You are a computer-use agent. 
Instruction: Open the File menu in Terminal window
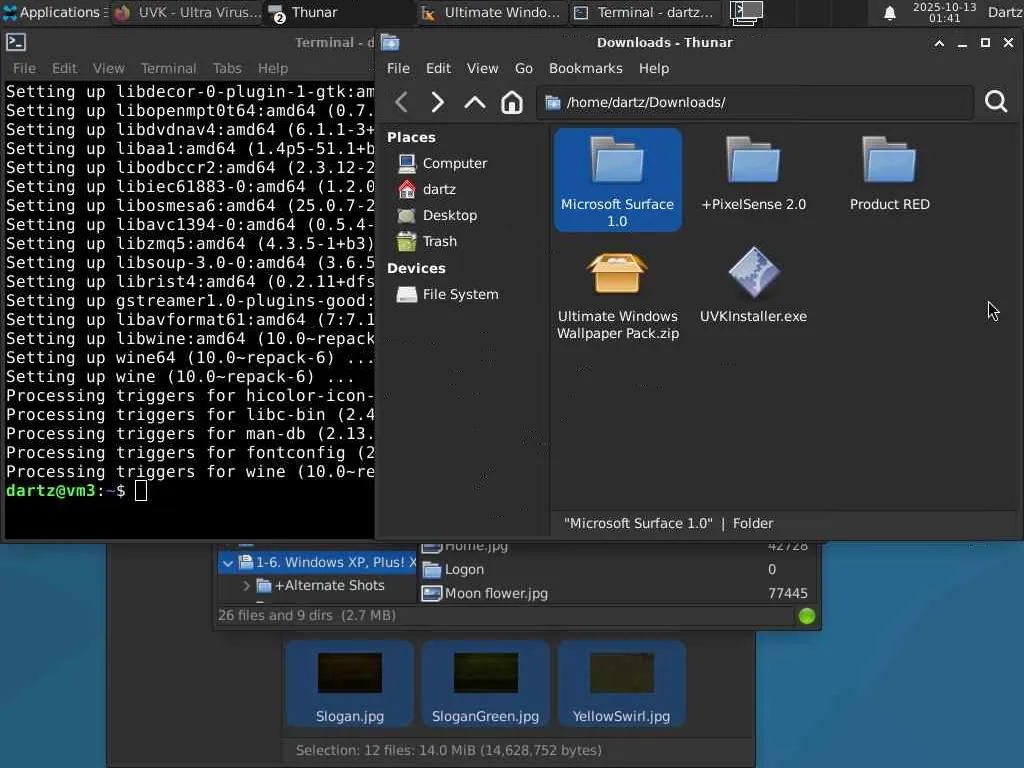point(24,69)
